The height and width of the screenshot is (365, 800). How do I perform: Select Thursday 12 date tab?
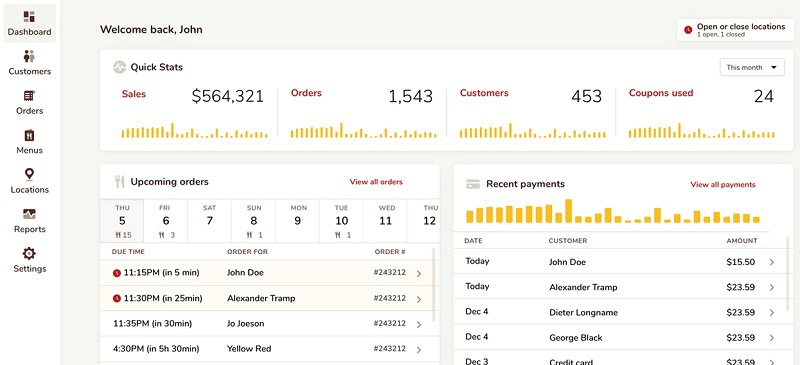(423, 221)
